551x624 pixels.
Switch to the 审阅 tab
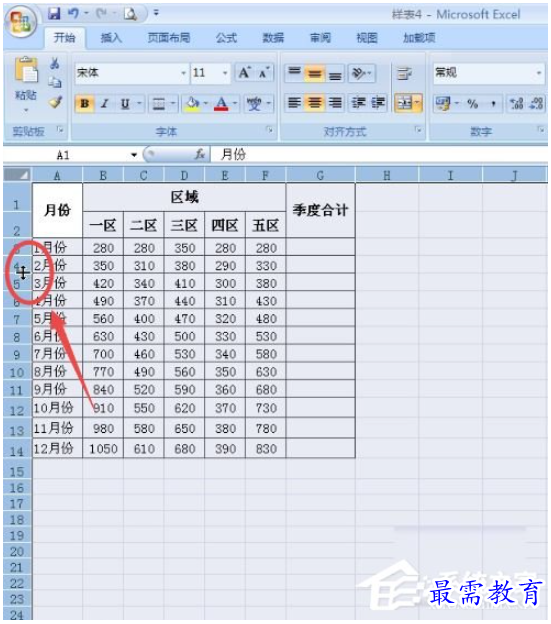click(320, 38)
